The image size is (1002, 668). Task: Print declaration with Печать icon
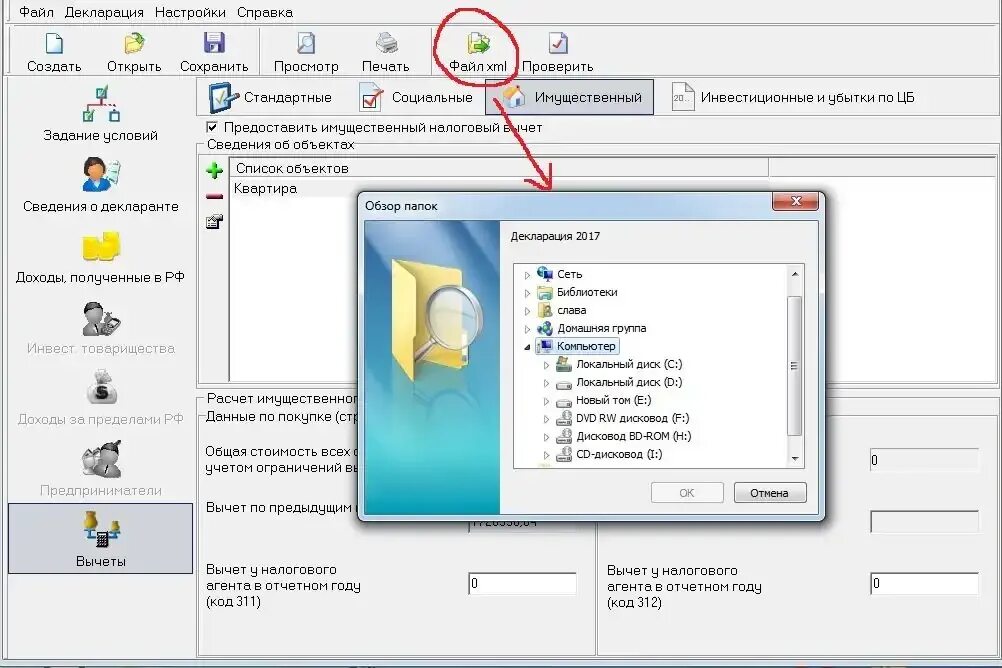point(385,51)
